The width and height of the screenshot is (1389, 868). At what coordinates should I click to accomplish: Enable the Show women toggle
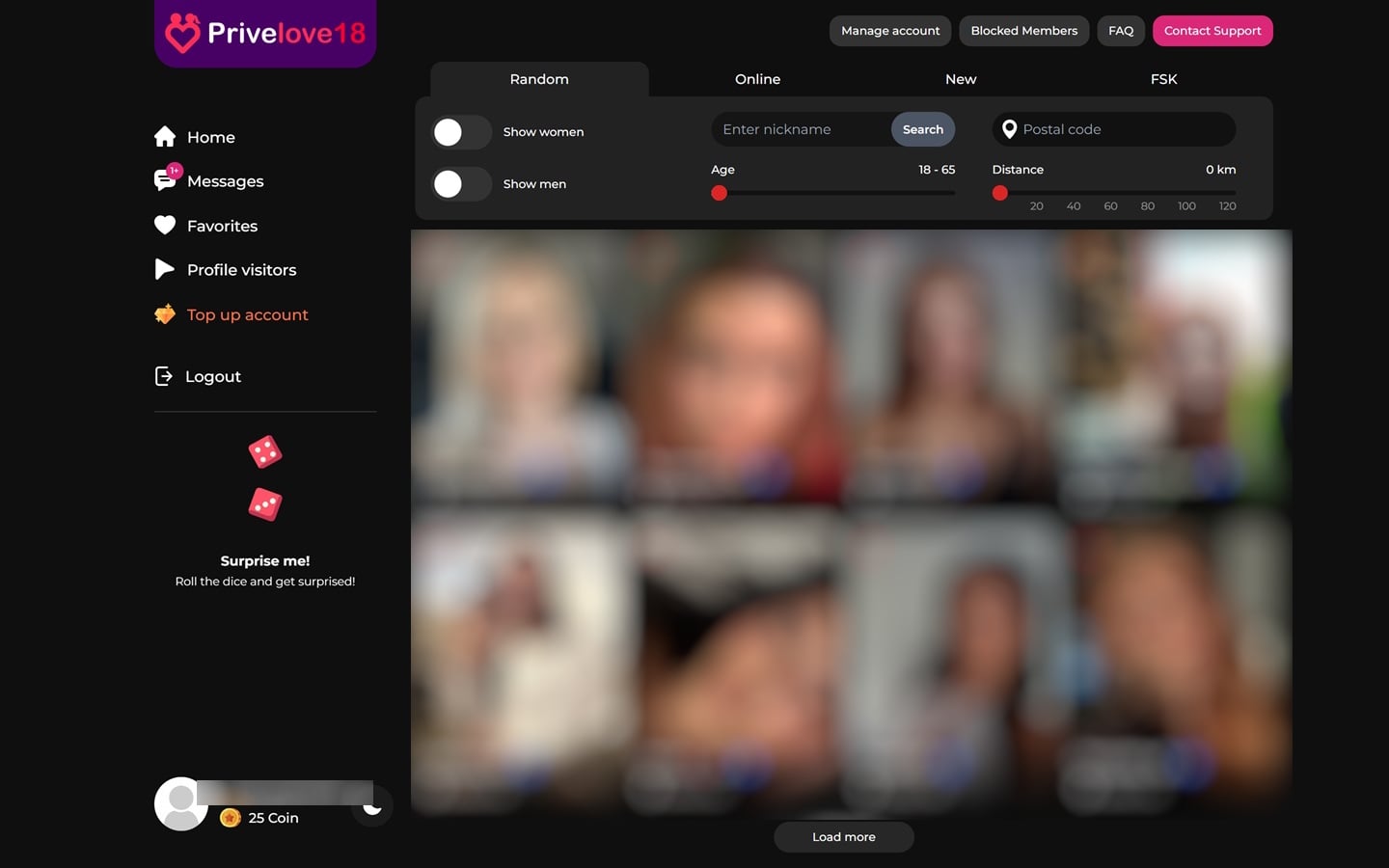(x=461, y=132)
